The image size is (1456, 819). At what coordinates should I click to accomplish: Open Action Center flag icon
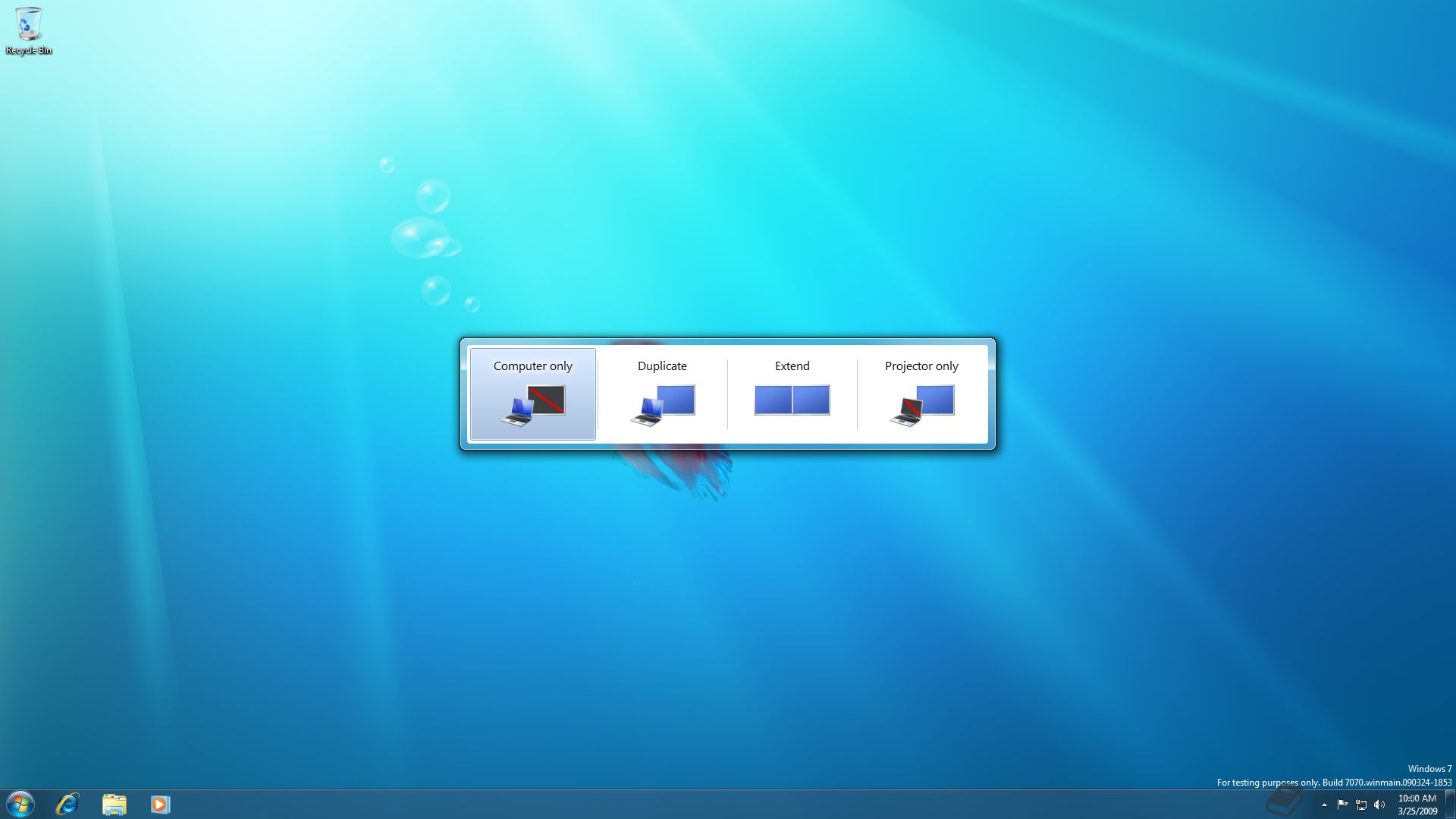(1342, 805)
